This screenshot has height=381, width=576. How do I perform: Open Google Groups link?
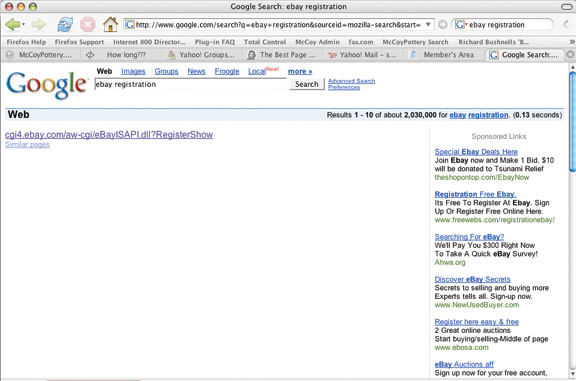pyautogui.click(x=166, y=71)
